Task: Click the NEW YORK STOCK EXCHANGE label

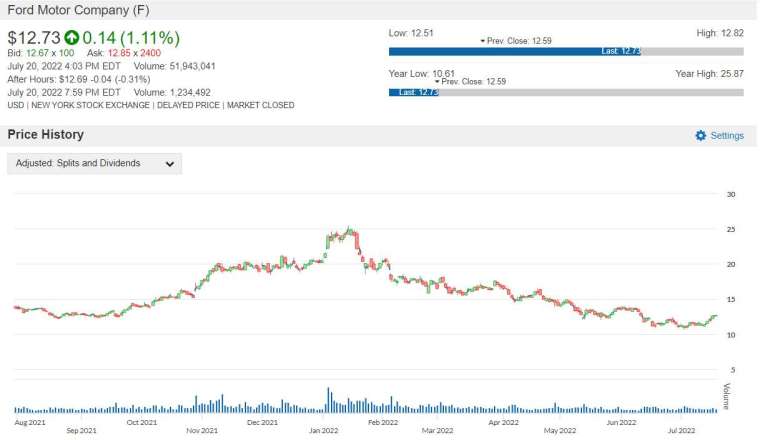Action: (x=91, y=105)
